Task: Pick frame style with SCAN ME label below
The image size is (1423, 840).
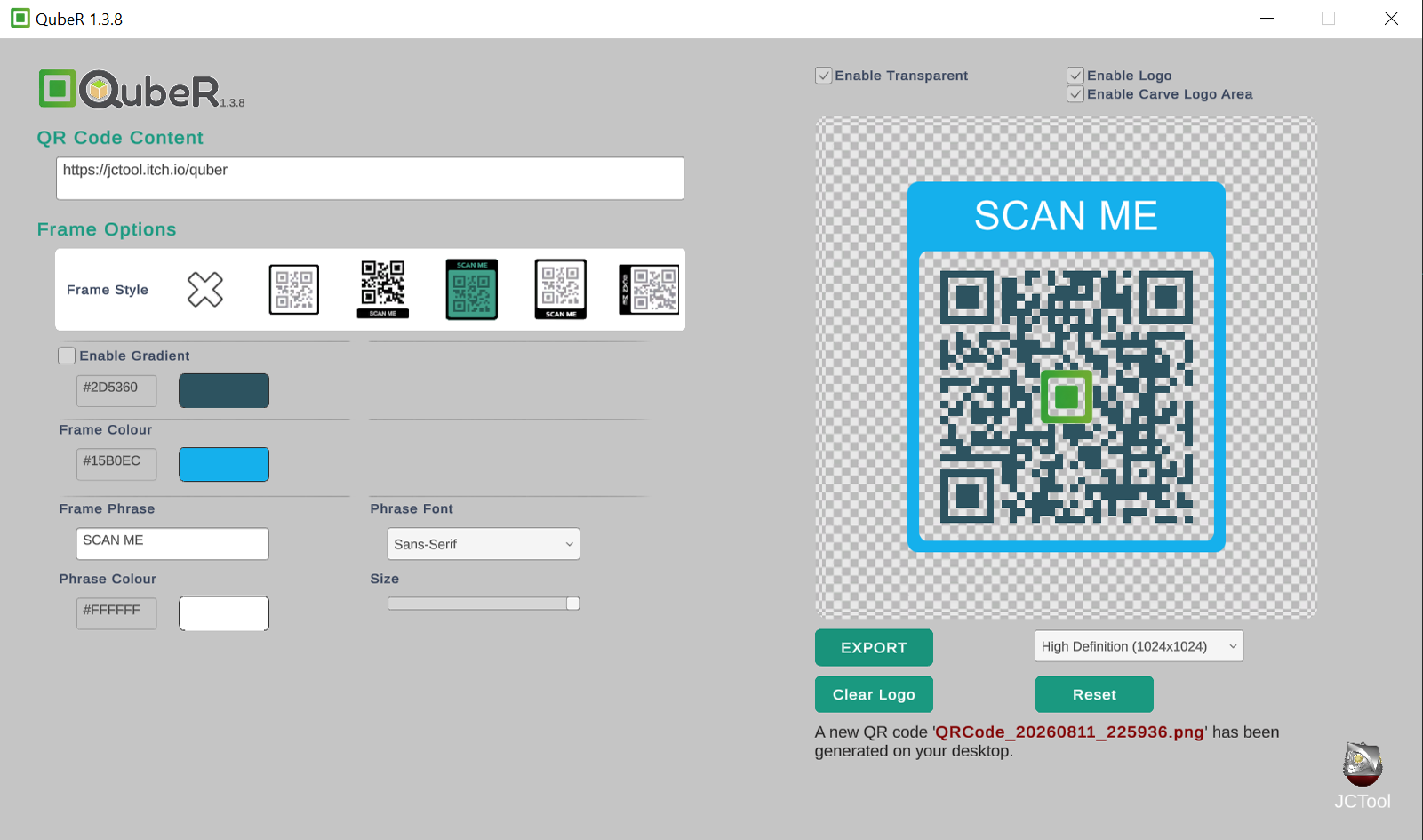Action: tap(383, 289)
